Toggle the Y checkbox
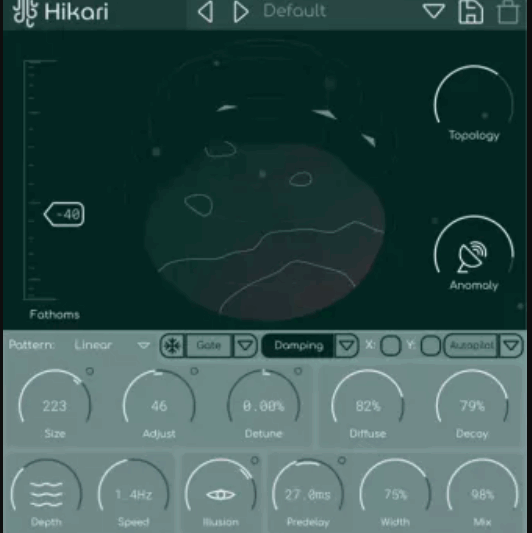This screenshot has height=533, width=532. (x=431, y=346)
